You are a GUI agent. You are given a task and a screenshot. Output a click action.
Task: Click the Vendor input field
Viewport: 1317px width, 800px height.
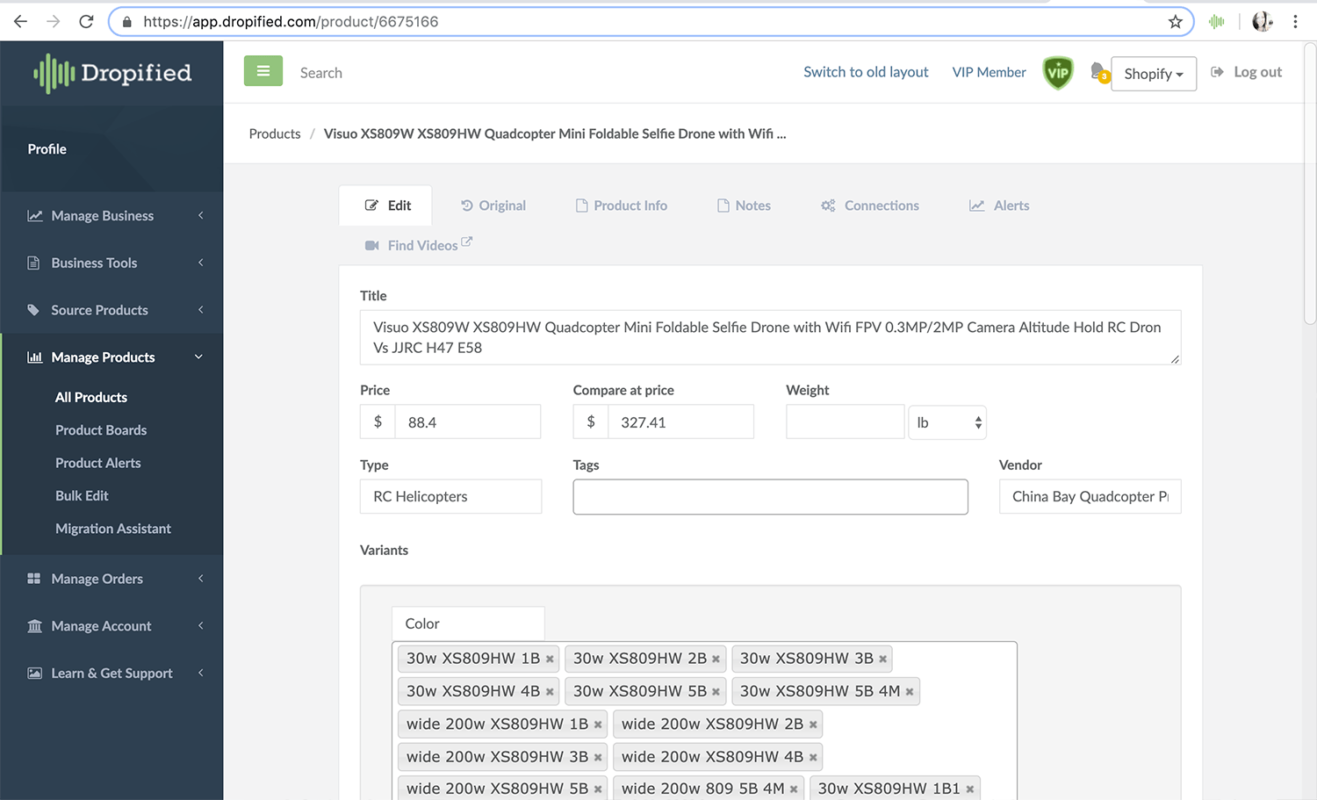point(1090,497)
